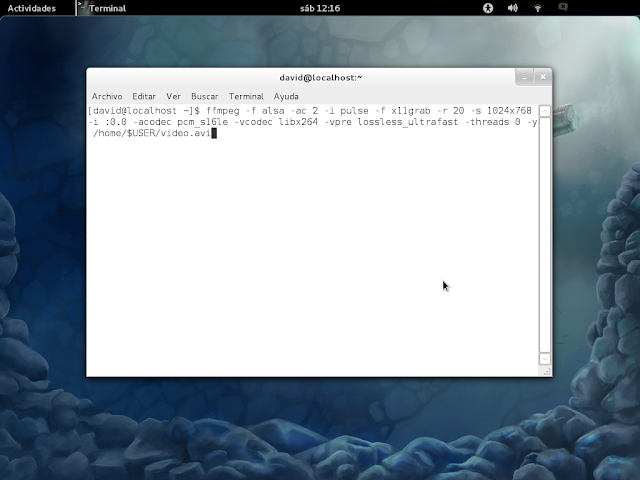Screen dimensions: 640x480
Task: Click the scrollbar up arrow
Action: (545, 111)
